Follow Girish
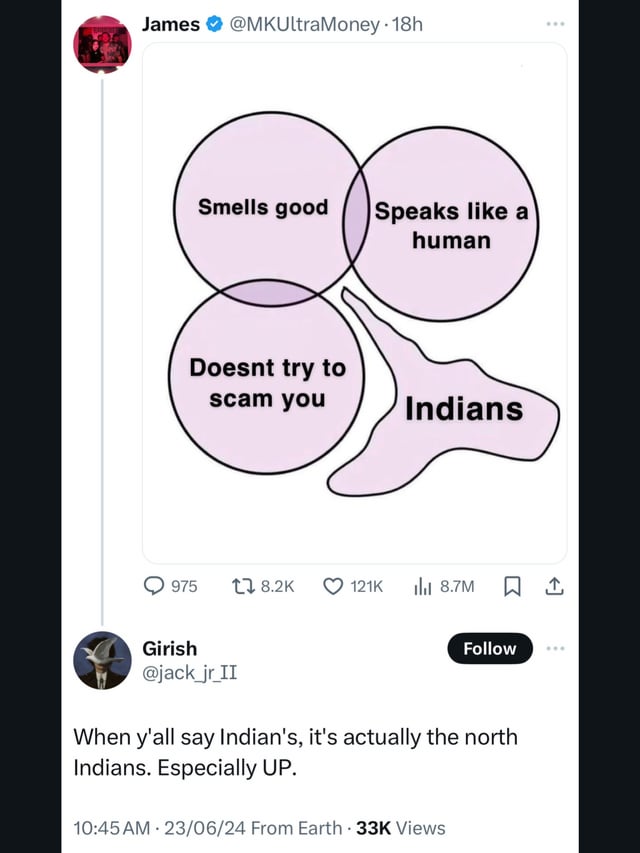The width and height of the screenshot is (640, 853). (x=489, y=648)
